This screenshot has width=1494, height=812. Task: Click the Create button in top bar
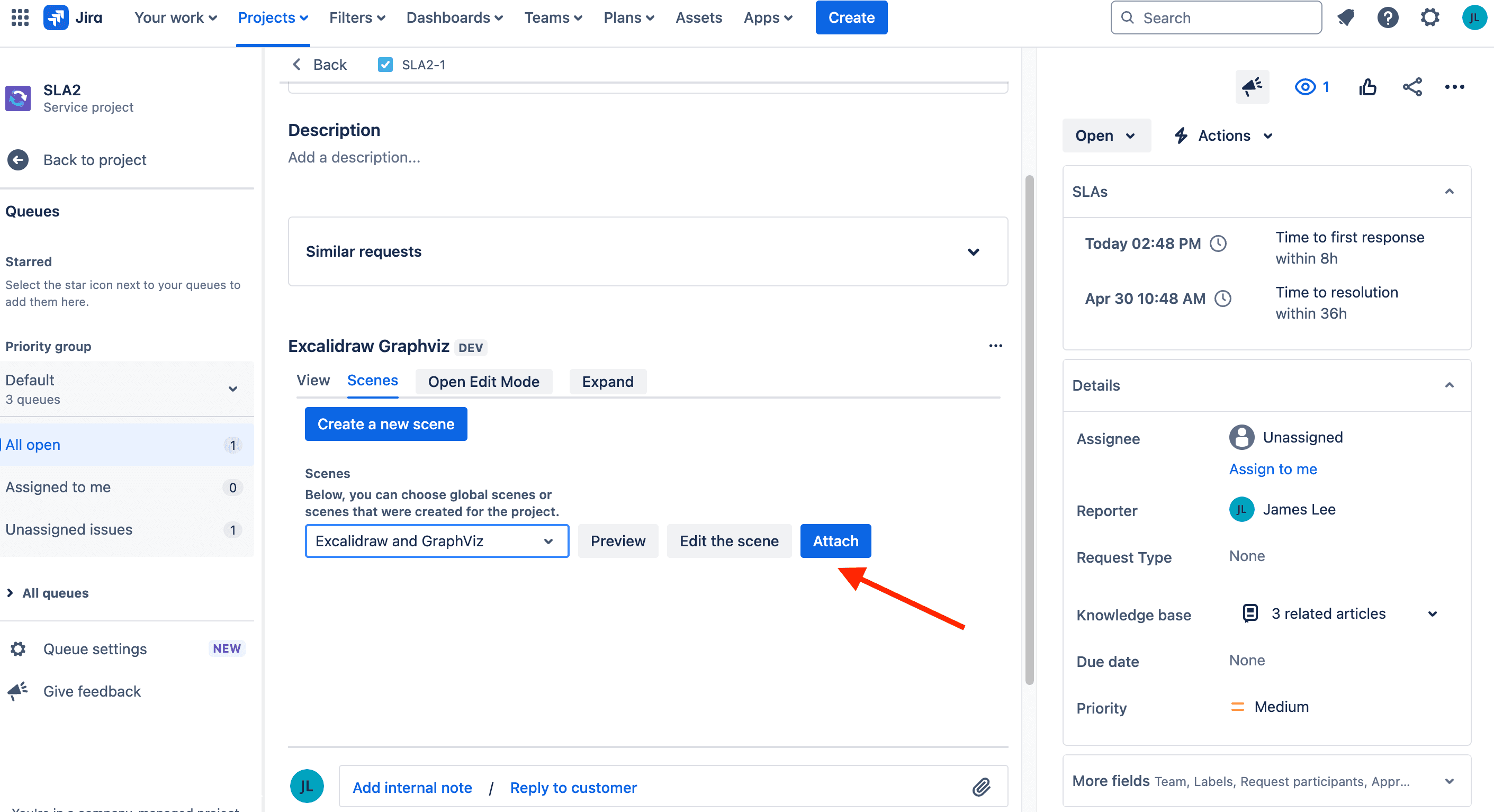(x=851, y=17)
